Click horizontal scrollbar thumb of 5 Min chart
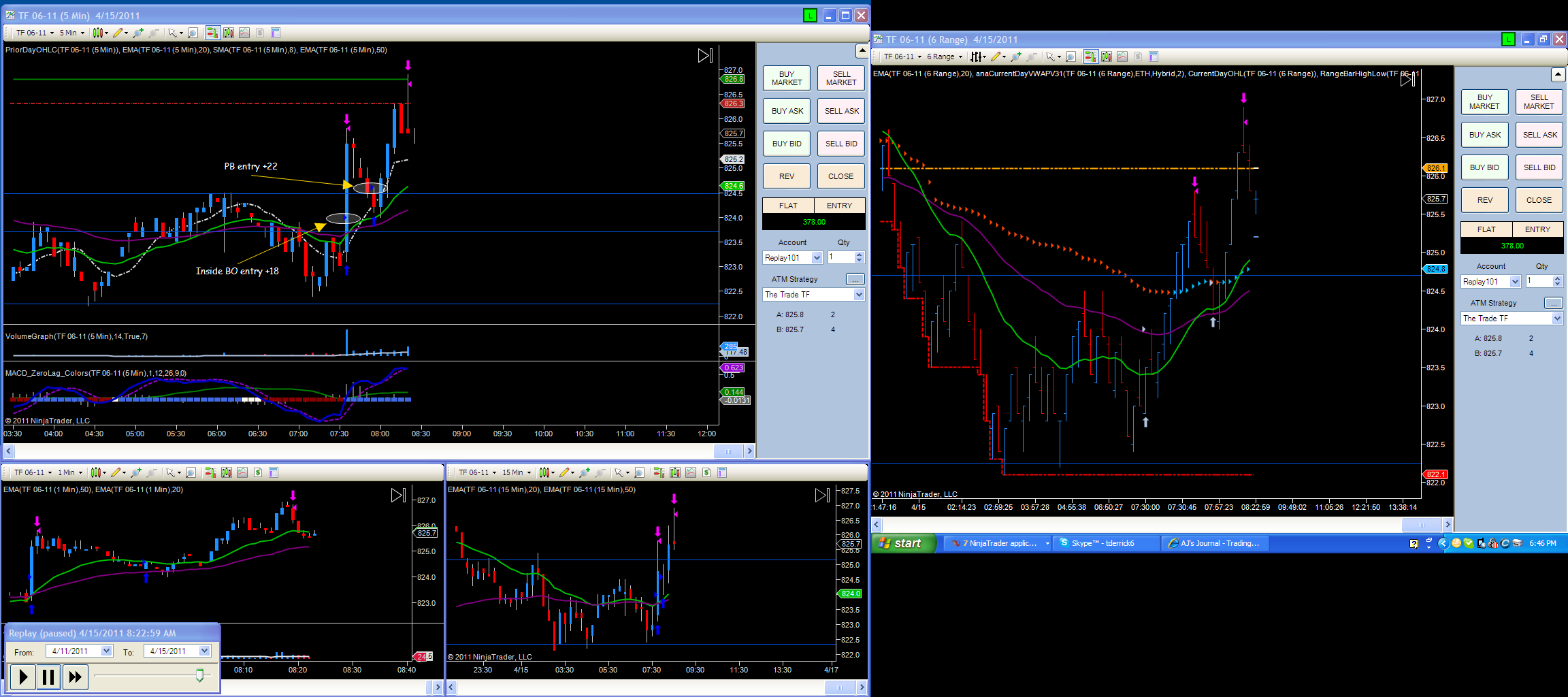The height and width of the screenshot is (697, 1568). pos(728,451)
